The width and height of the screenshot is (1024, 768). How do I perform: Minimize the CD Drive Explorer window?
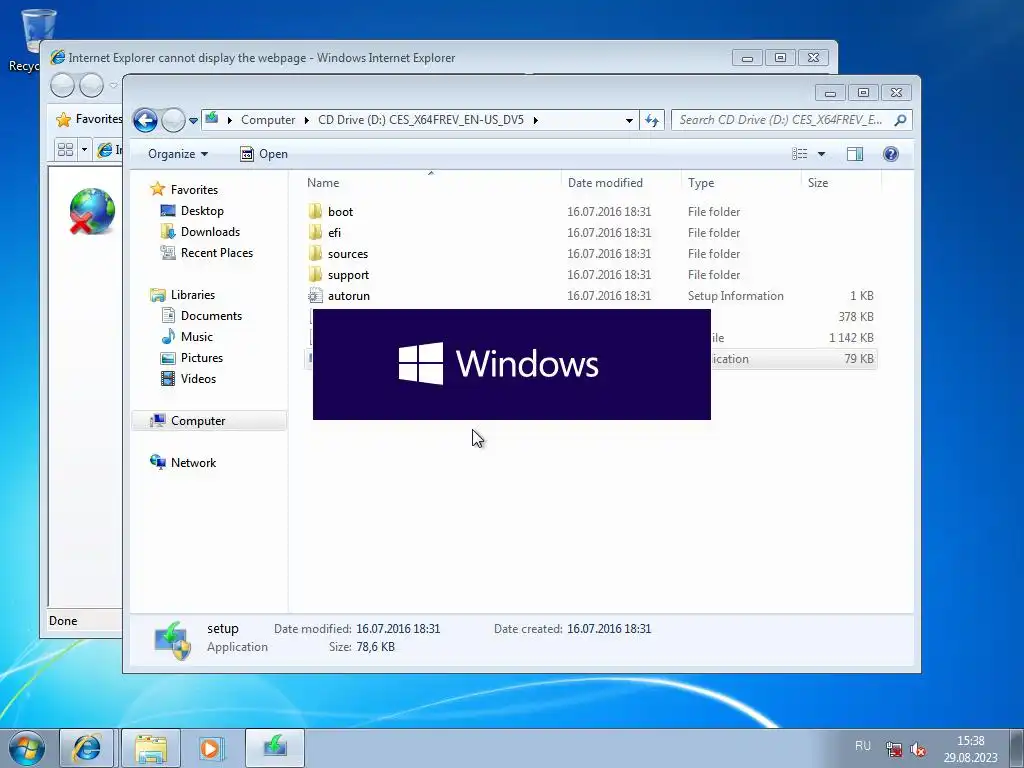pyautogui.click(x=830, y=93)
